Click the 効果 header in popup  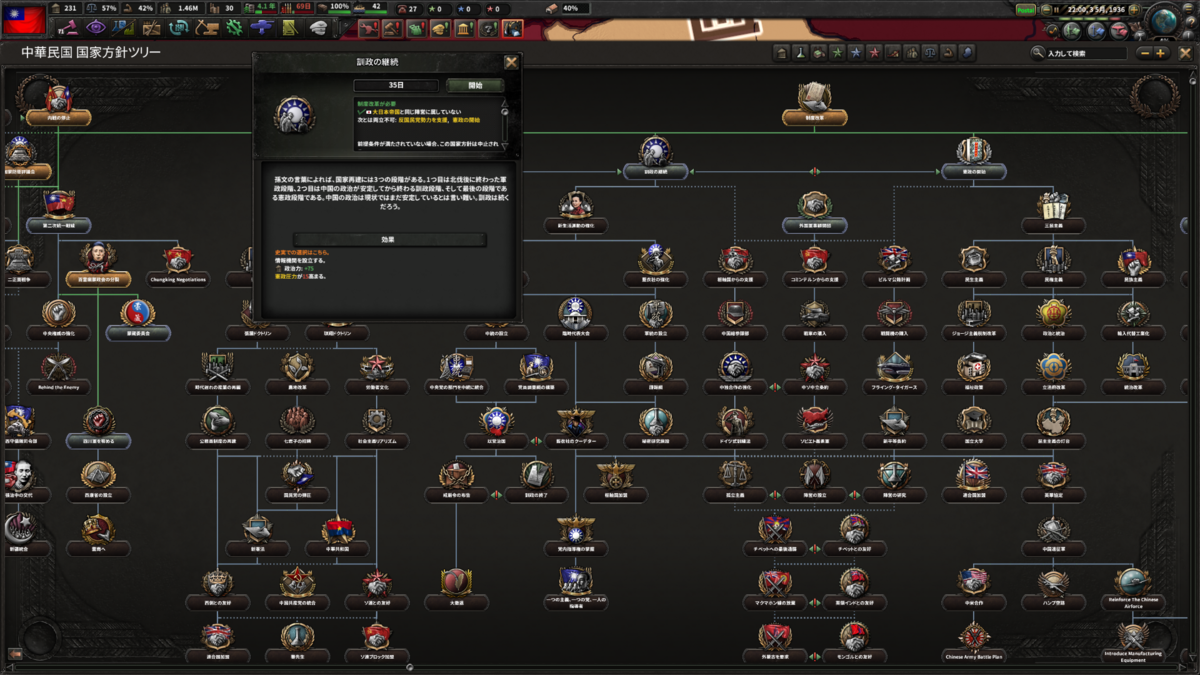pos(389,240)
